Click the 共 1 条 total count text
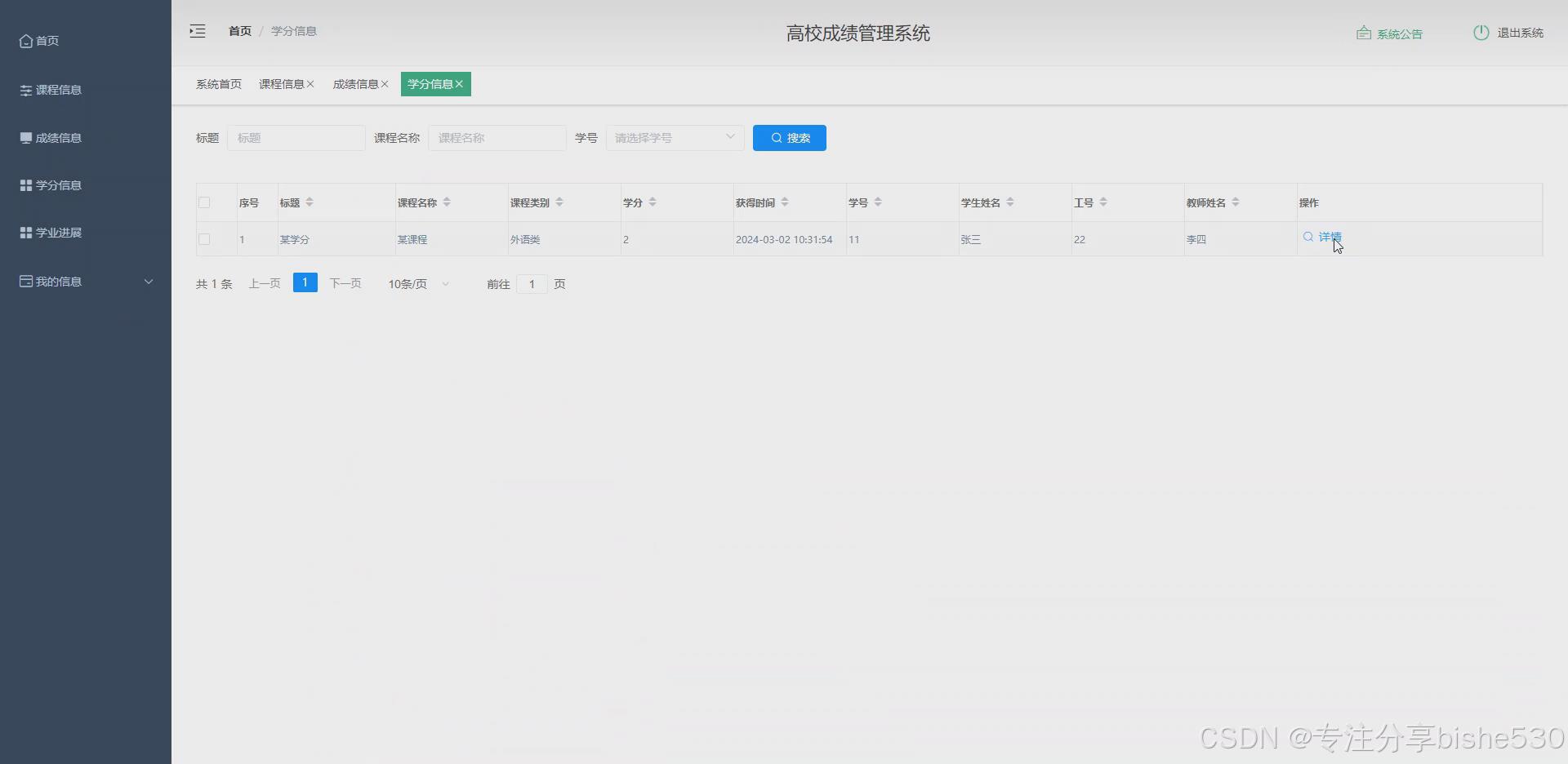The image size is (1568, 764). pyautogui.click(x=214, y=284)
